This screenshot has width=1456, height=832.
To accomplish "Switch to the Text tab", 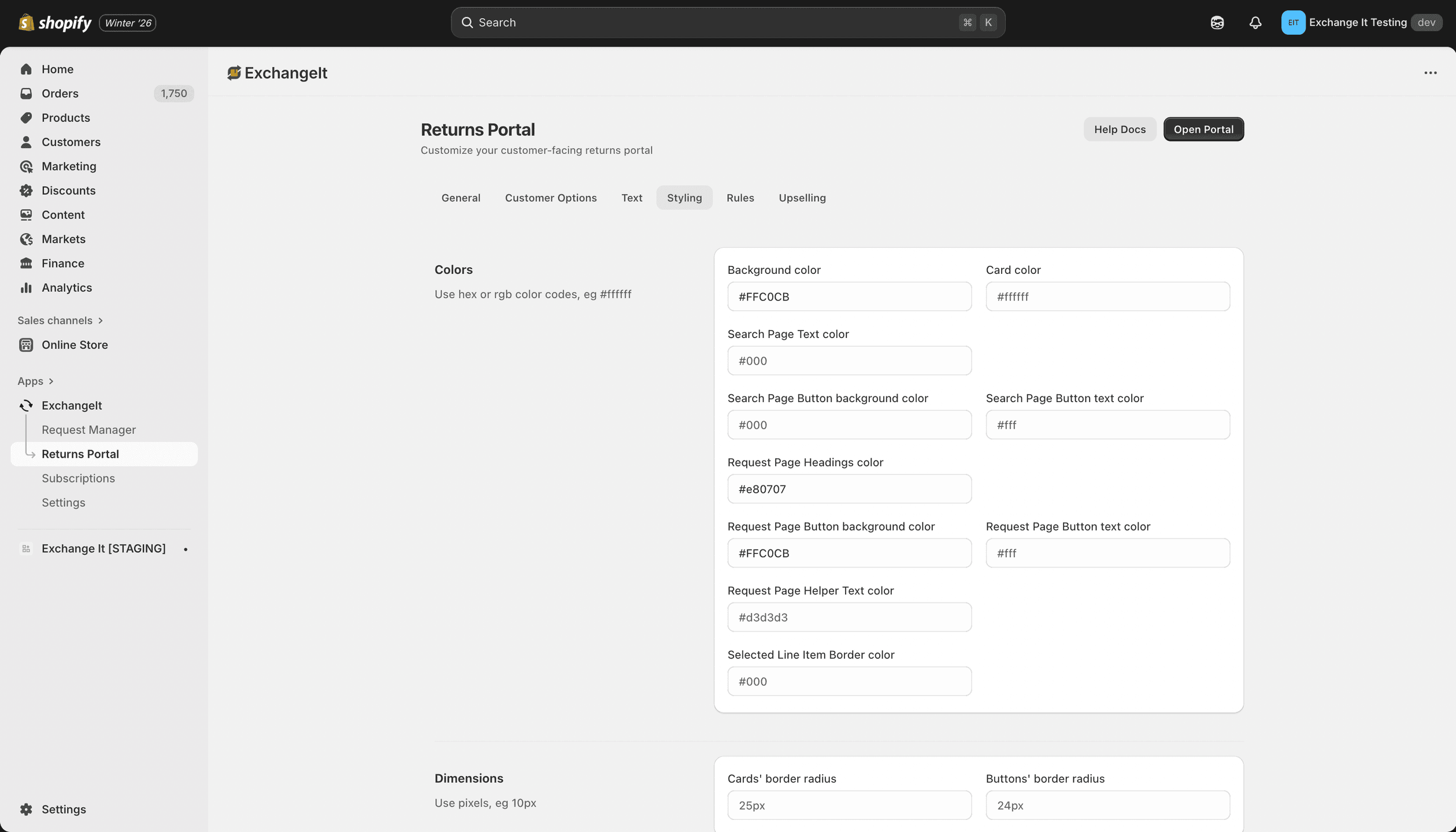I will [x=632, y=198].
